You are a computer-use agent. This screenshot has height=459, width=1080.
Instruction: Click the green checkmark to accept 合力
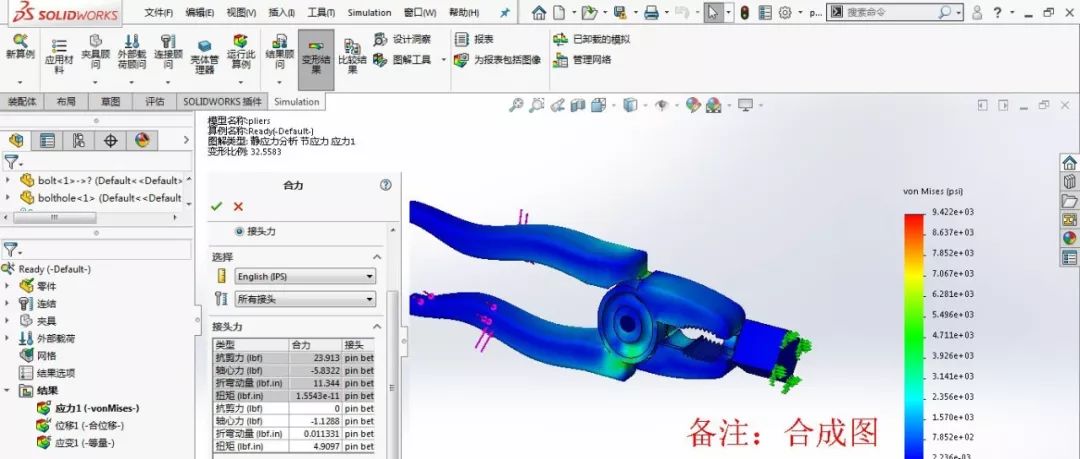coord(216,206)
